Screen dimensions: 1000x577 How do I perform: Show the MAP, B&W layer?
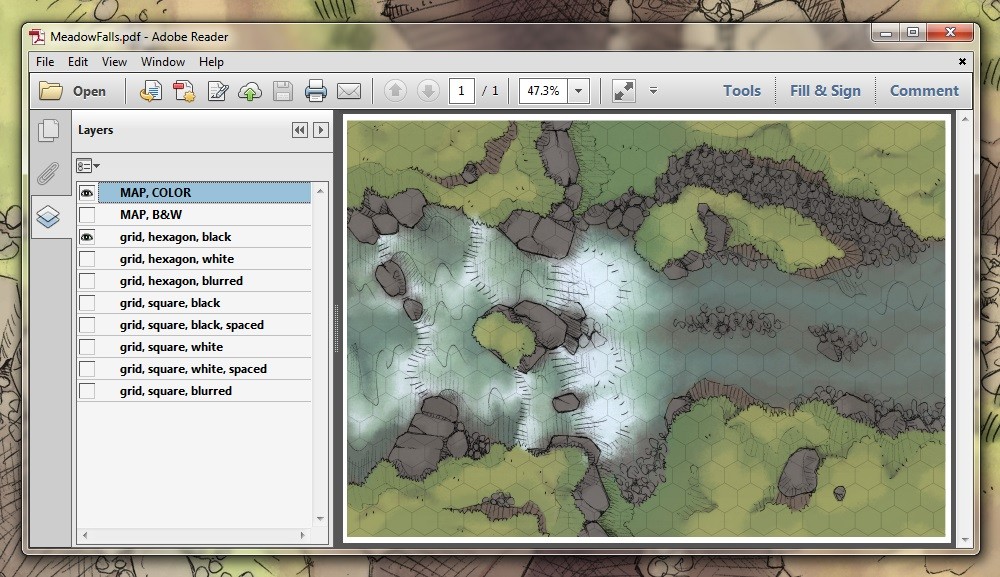(x=87, y=215)
